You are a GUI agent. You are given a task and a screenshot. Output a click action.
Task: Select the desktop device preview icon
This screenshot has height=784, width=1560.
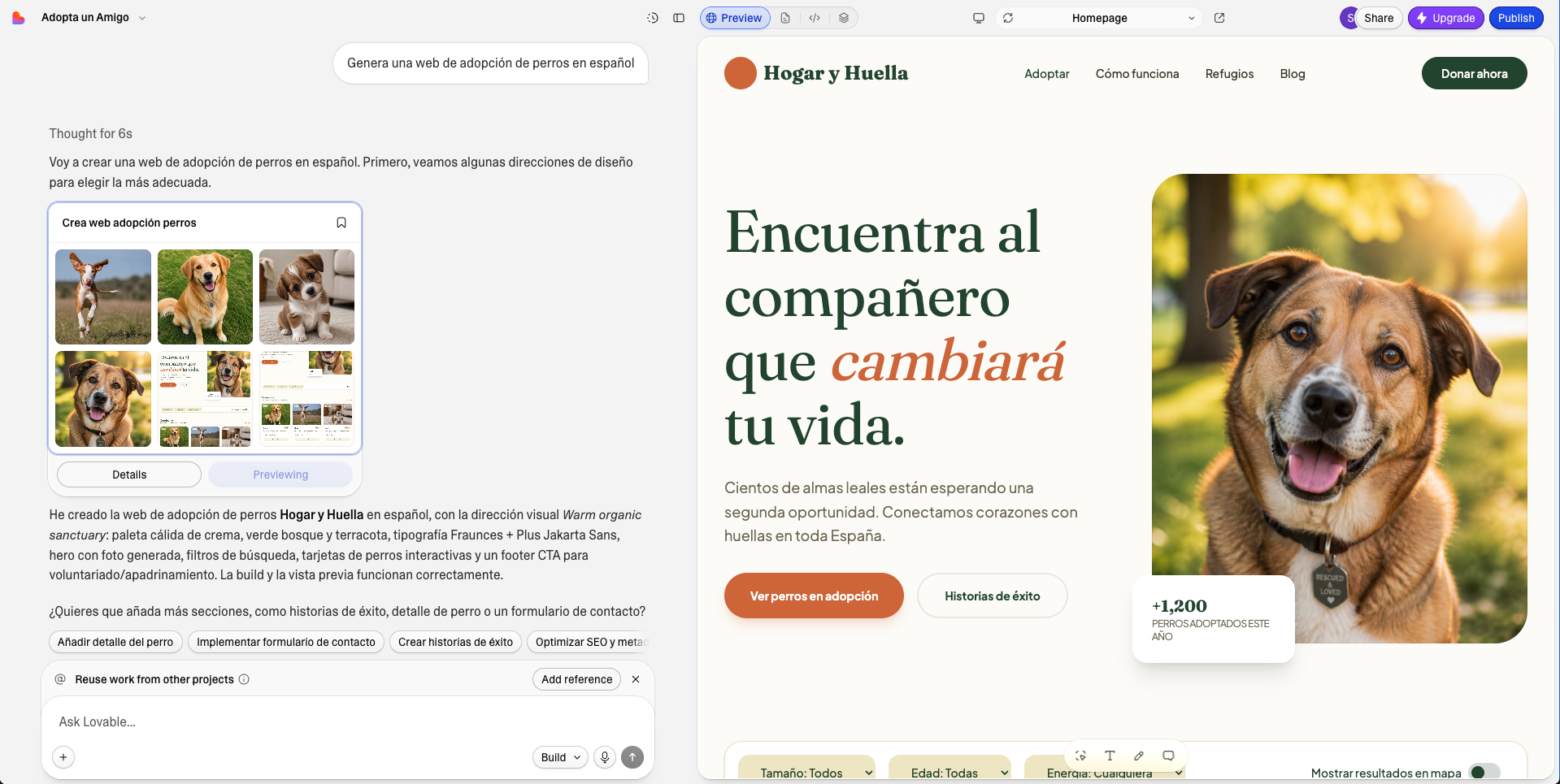tap(979, 18)
